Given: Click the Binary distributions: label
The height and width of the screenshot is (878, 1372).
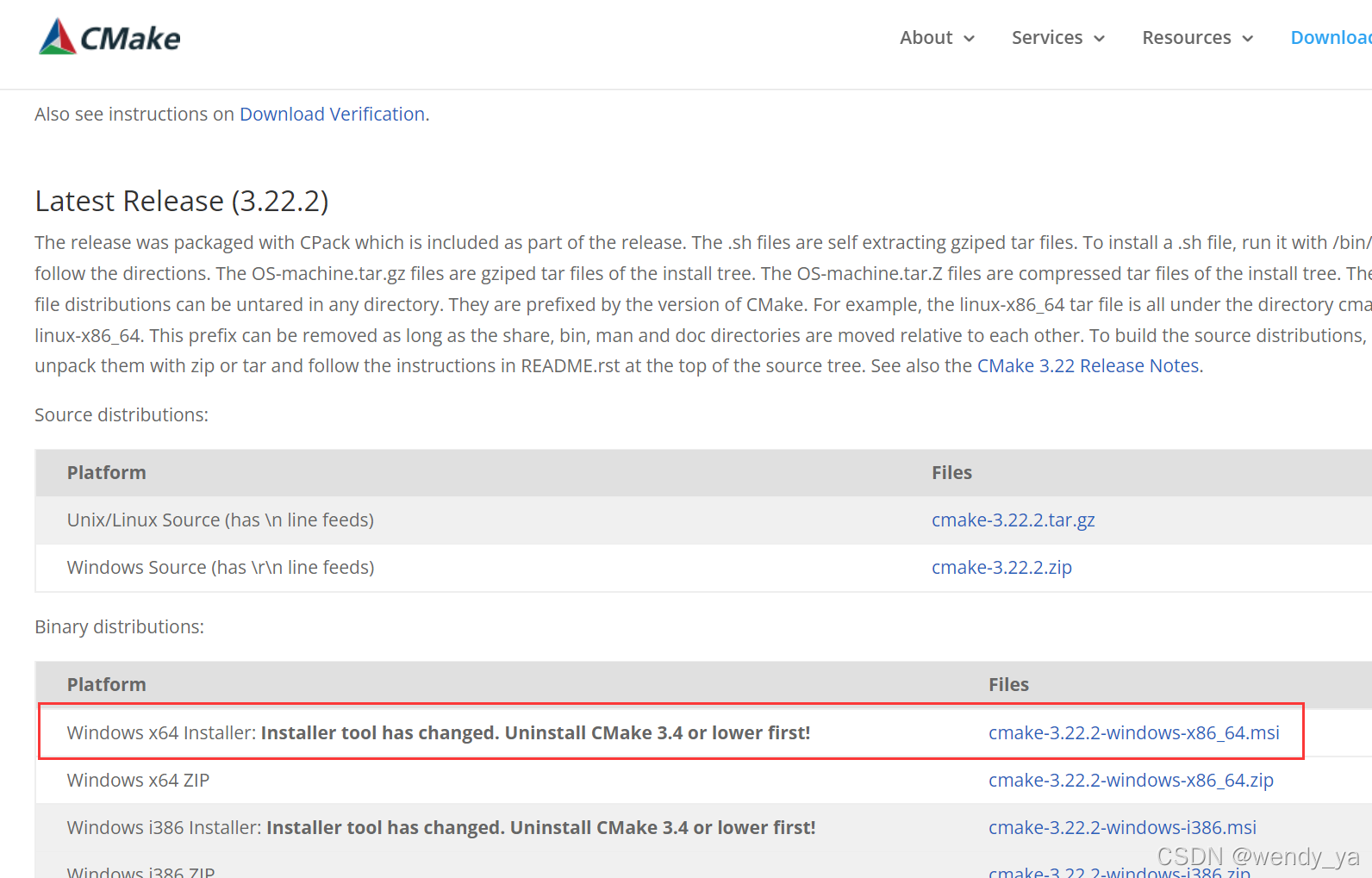Looking at the screenshot, I should [119, 626].
